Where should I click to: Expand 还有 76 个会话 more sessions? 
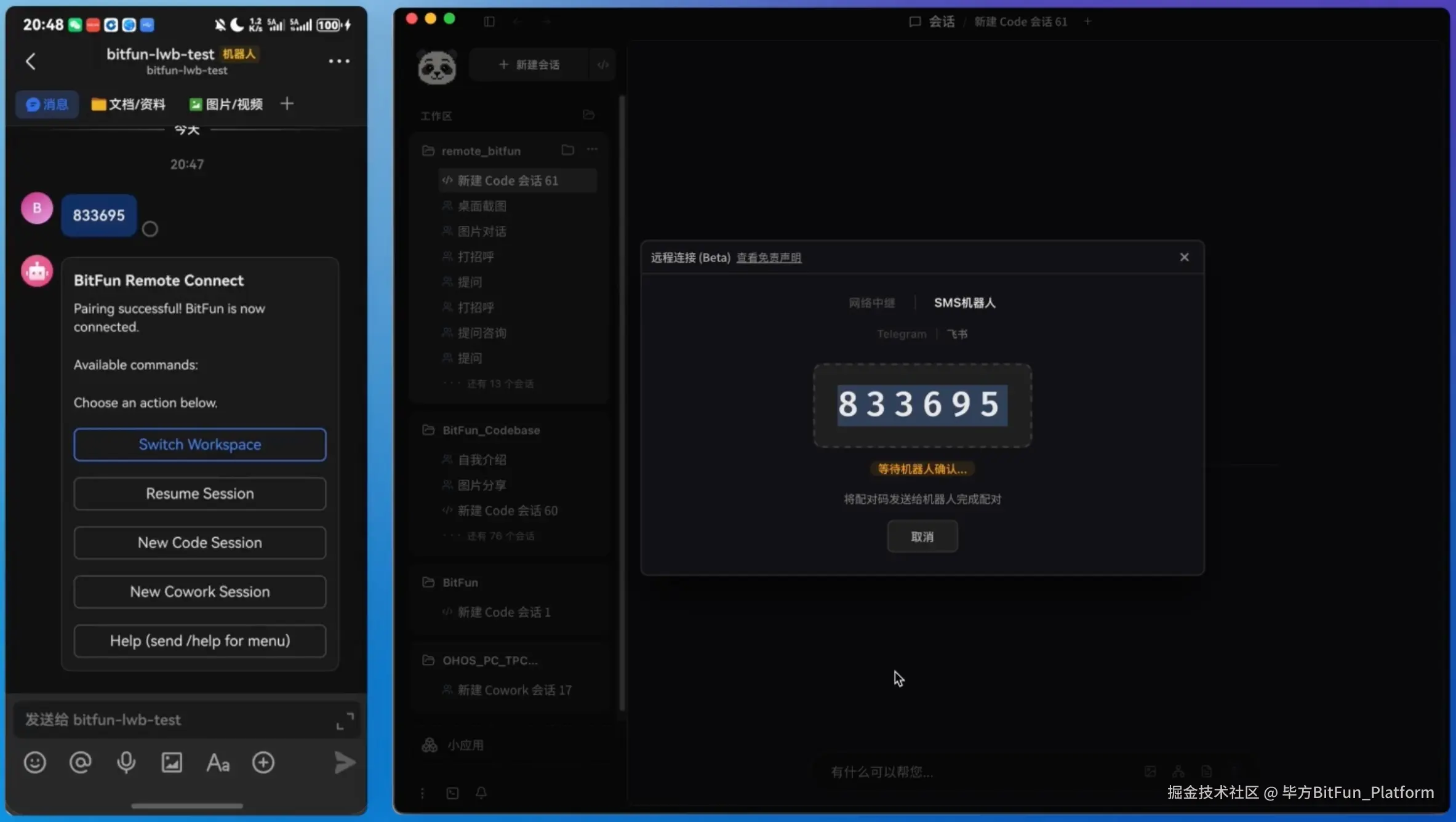(500, 536)
